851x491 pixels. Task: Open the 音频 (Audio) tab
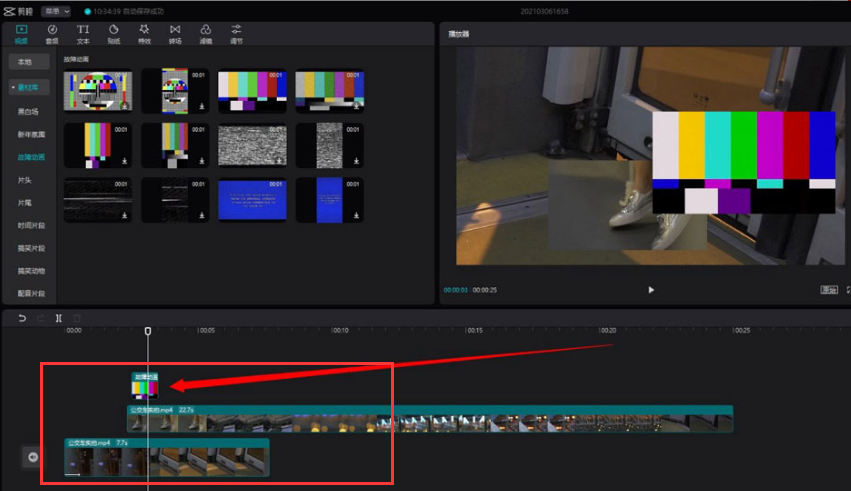pos(51,34)
